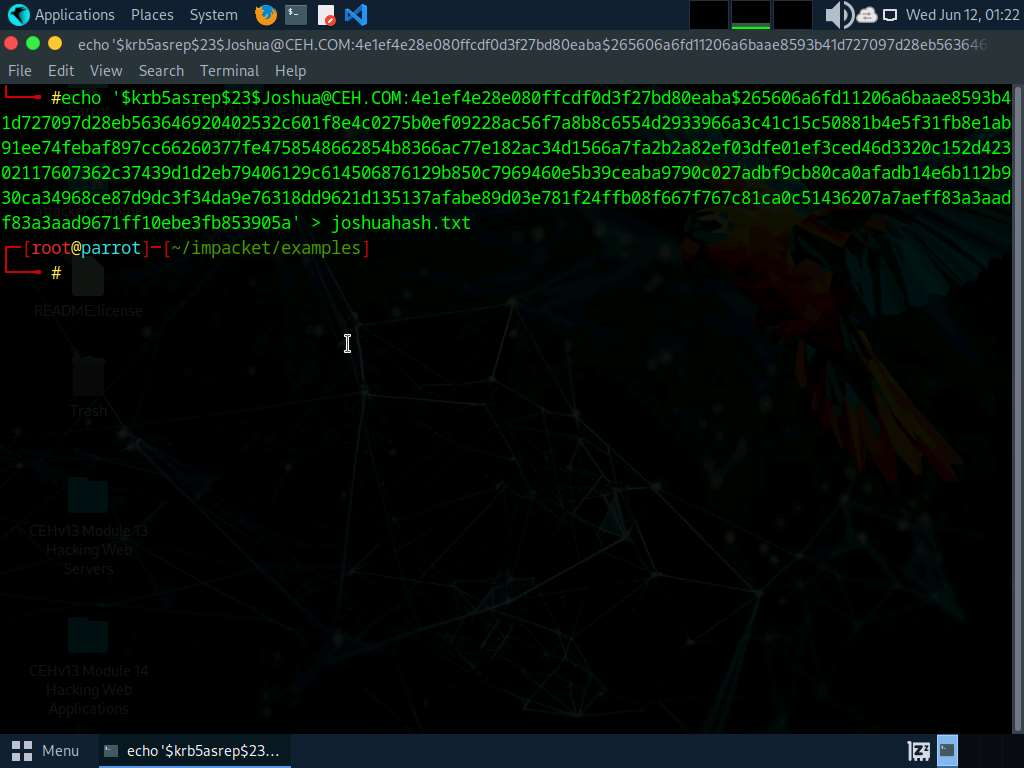Screen dimensions: 1024x768
Task: Click the cloud update notifier icon
Action: coord(866,15)
